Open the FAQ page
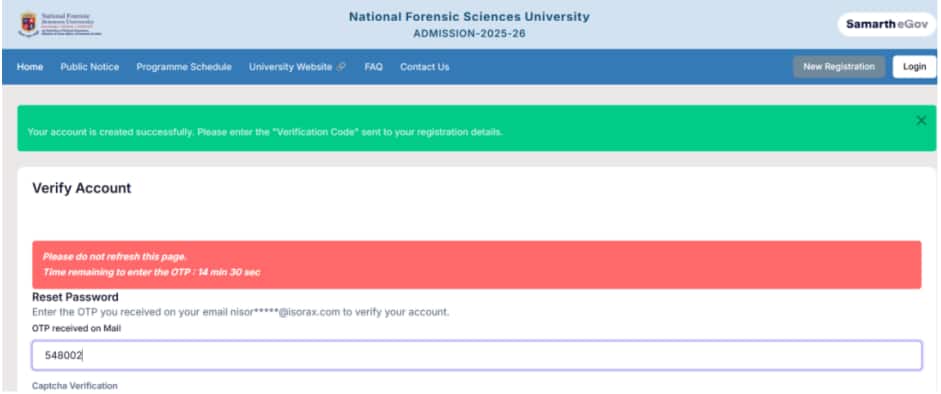This screenshot has width=941, height=394. pyautogui.click(x=373, y=67)
